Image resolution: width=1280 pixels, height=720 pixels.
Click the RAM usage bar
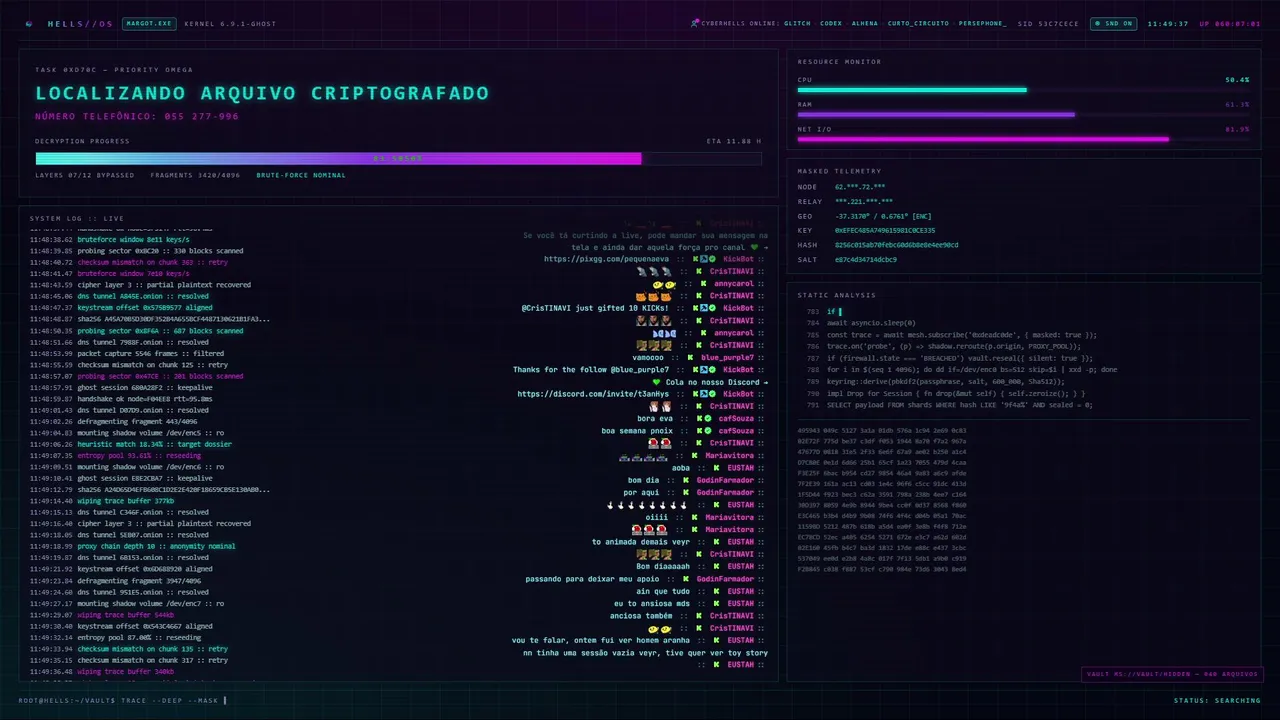coord(1023,114)
